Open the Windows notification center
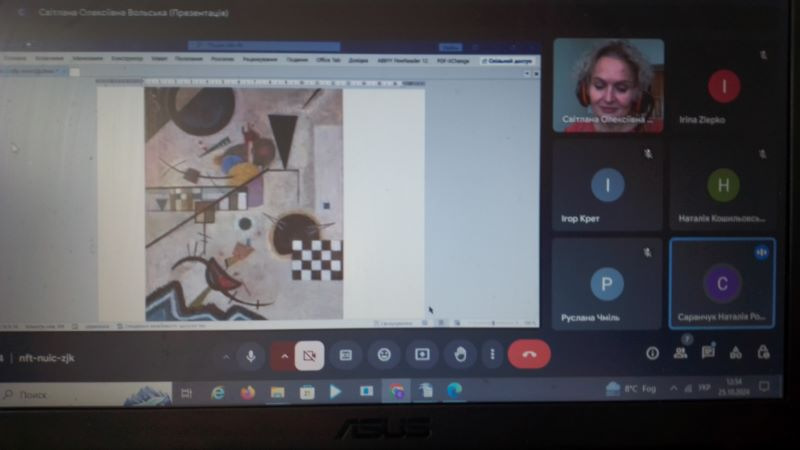The width and height of the screenshot is (800, 450). click(764, 387)
